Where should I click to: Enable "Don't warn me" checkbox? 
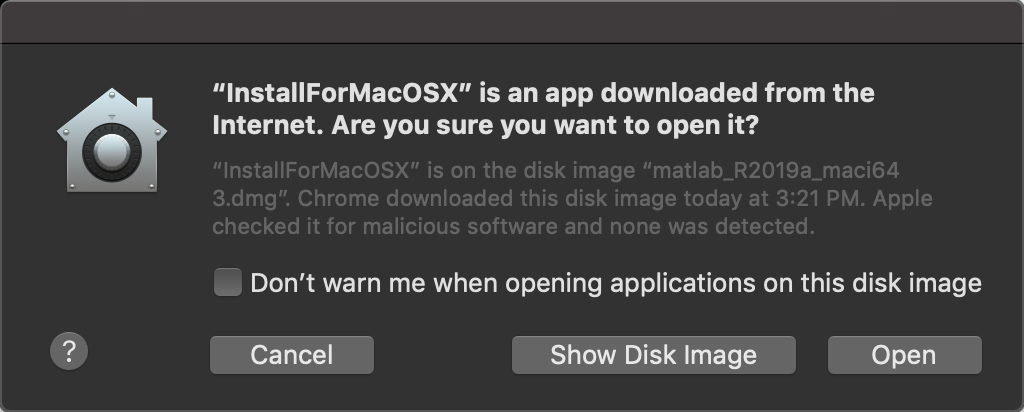pos(228,283)
